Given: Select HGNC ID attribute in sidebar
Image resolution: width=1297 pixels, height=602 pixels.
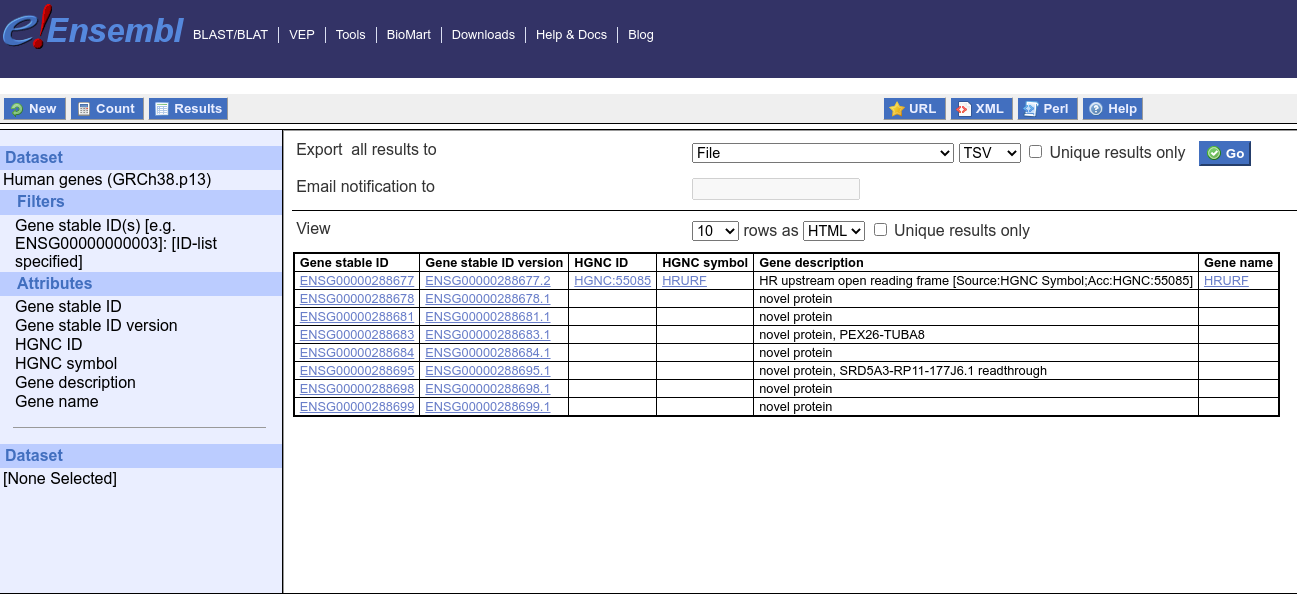Looking at the screenshot, I should pos(49,345).
